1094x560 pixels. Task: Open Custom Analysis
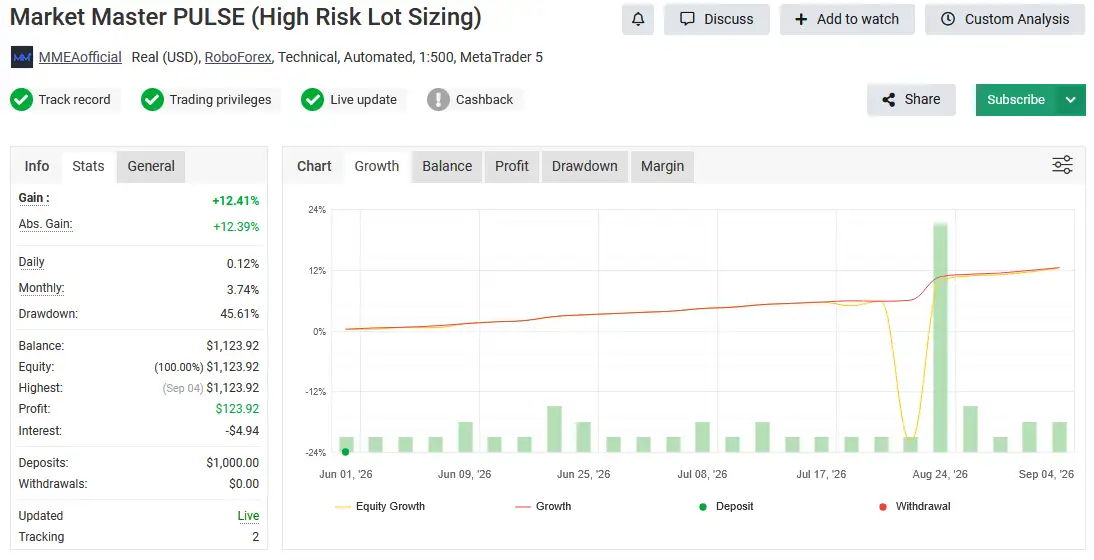pos(1005,20)
